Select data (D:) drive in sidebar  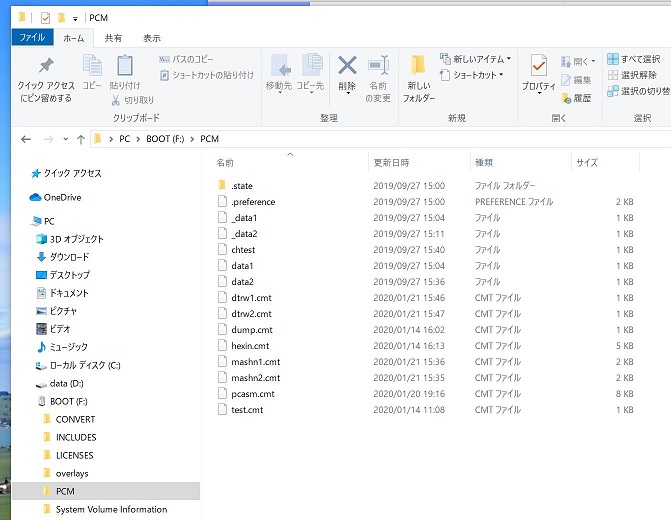click(59, 383)
